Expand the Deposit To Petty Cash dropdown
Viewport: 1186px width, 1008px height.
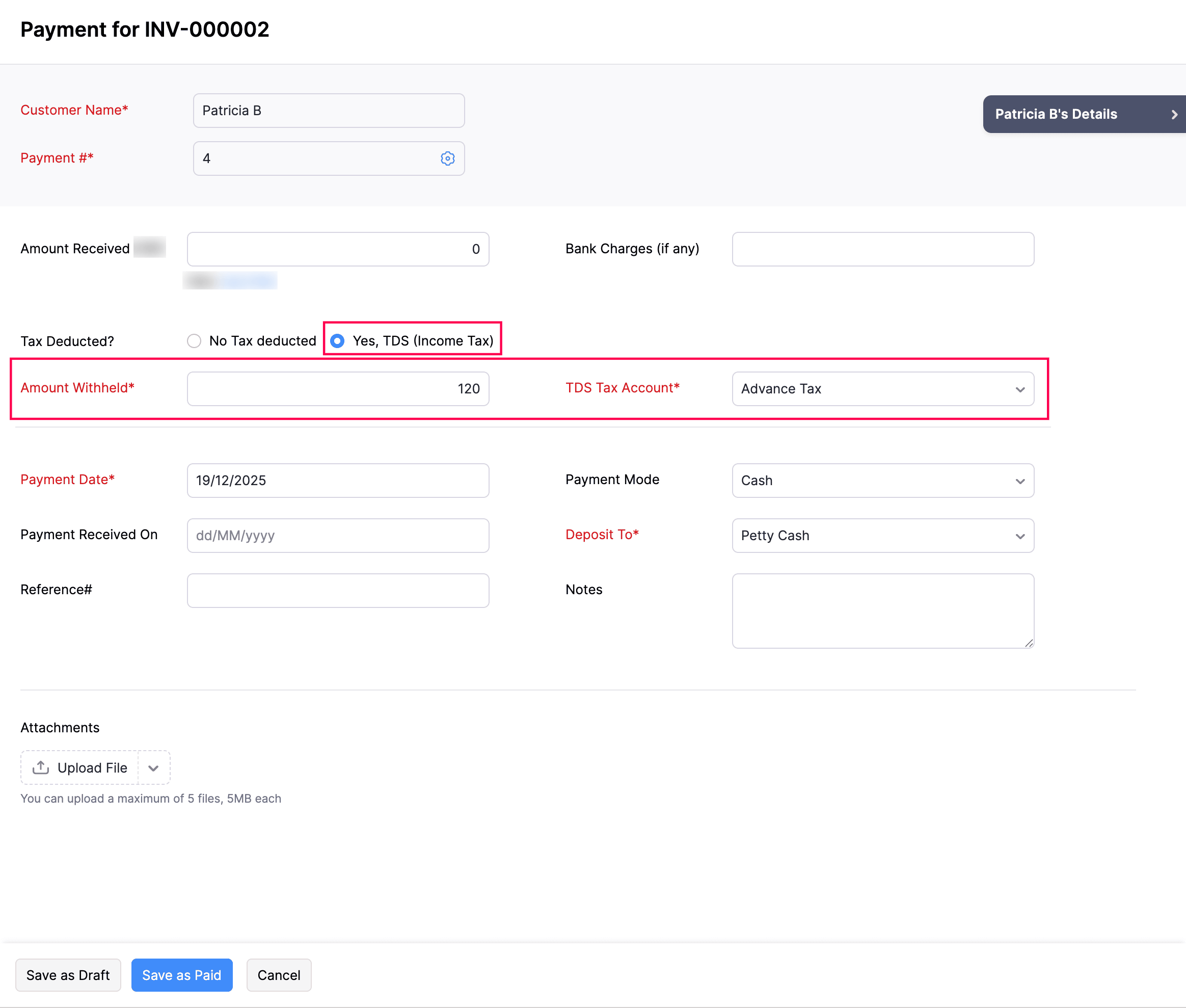coord(883,536)
